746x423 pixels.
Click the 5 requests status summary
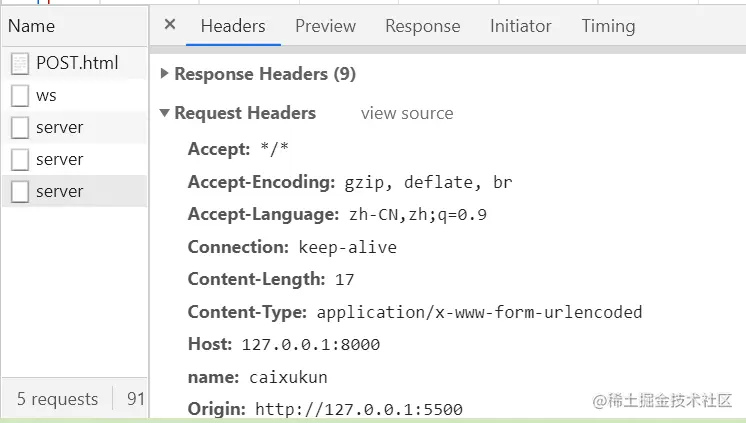click(57, 399)
